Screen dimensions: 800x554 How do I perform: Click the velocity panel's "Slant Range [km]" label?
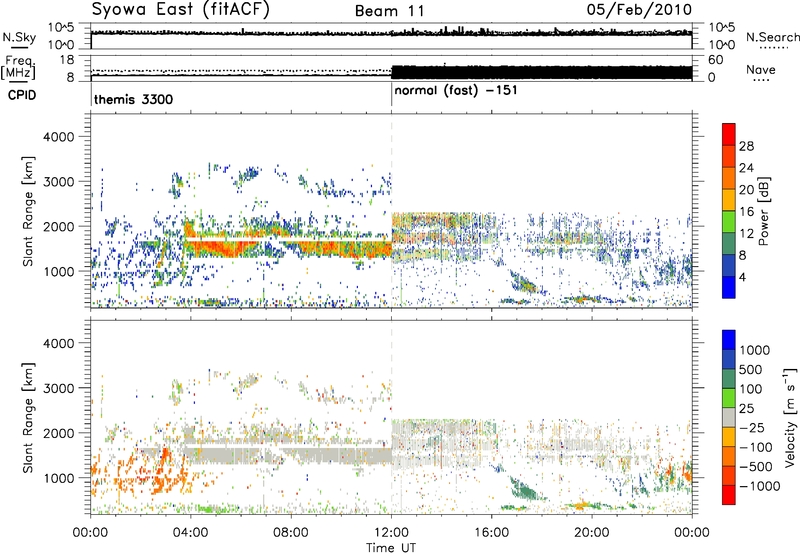coord(28,417)
